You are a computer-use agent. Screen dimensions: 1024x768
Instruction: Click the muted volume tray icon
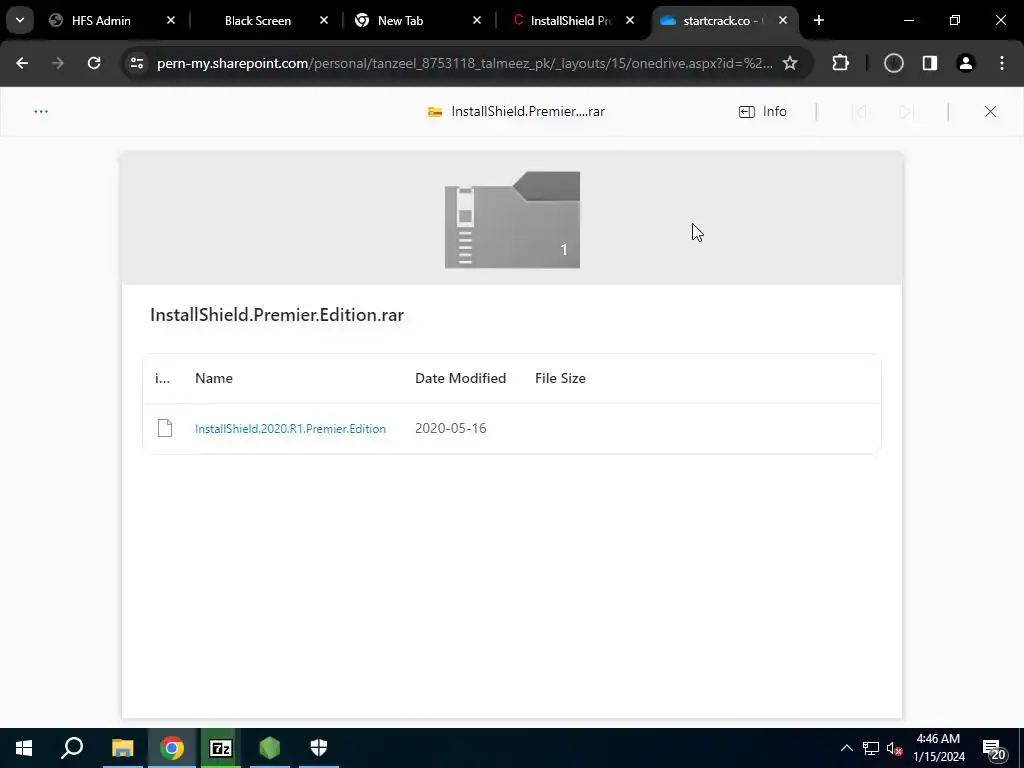point(895,748)
